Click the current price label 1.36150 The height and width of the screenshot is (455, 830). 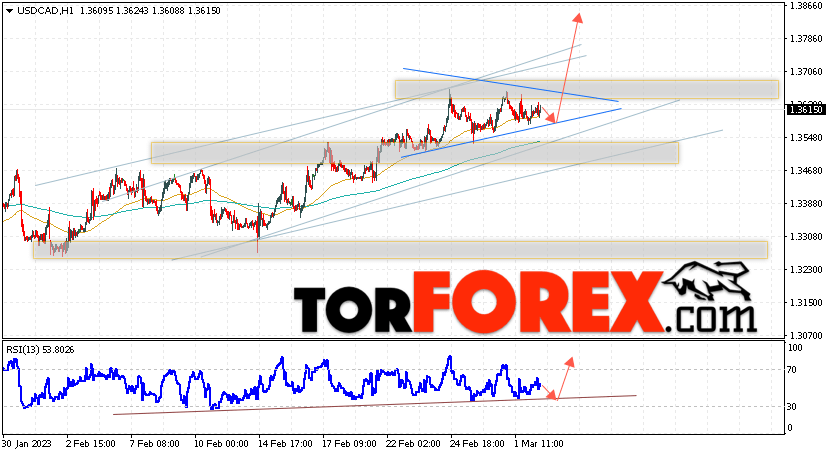806,110
